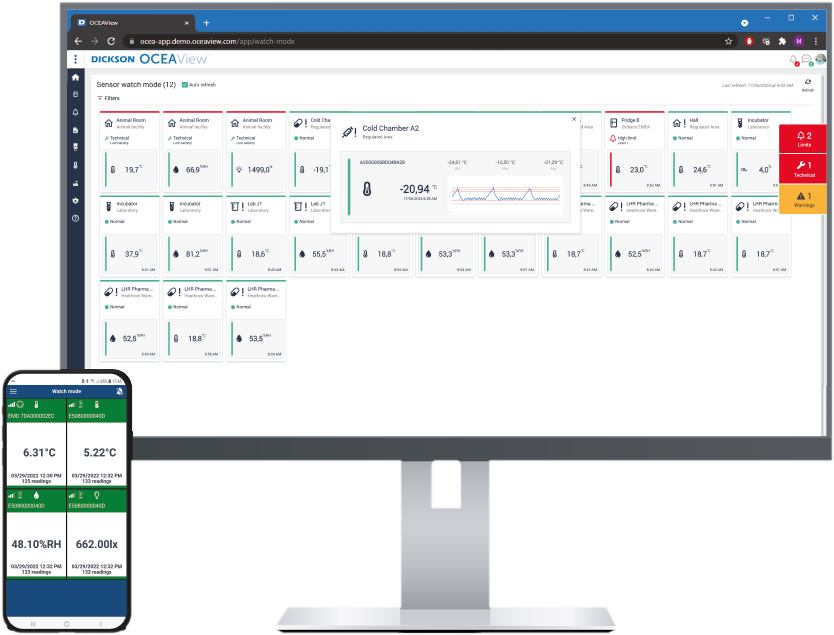Tap phone Android home button
Screen dimensions: 834x635
point(66,624)
